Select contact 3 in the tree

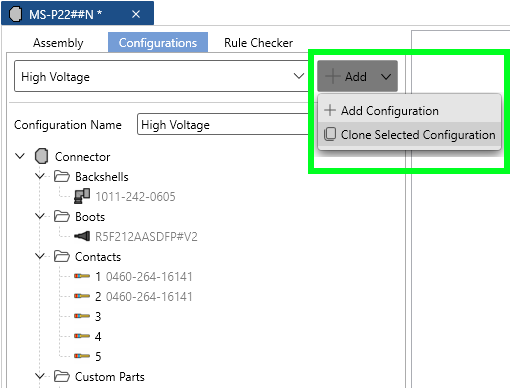tap(98, 316)
